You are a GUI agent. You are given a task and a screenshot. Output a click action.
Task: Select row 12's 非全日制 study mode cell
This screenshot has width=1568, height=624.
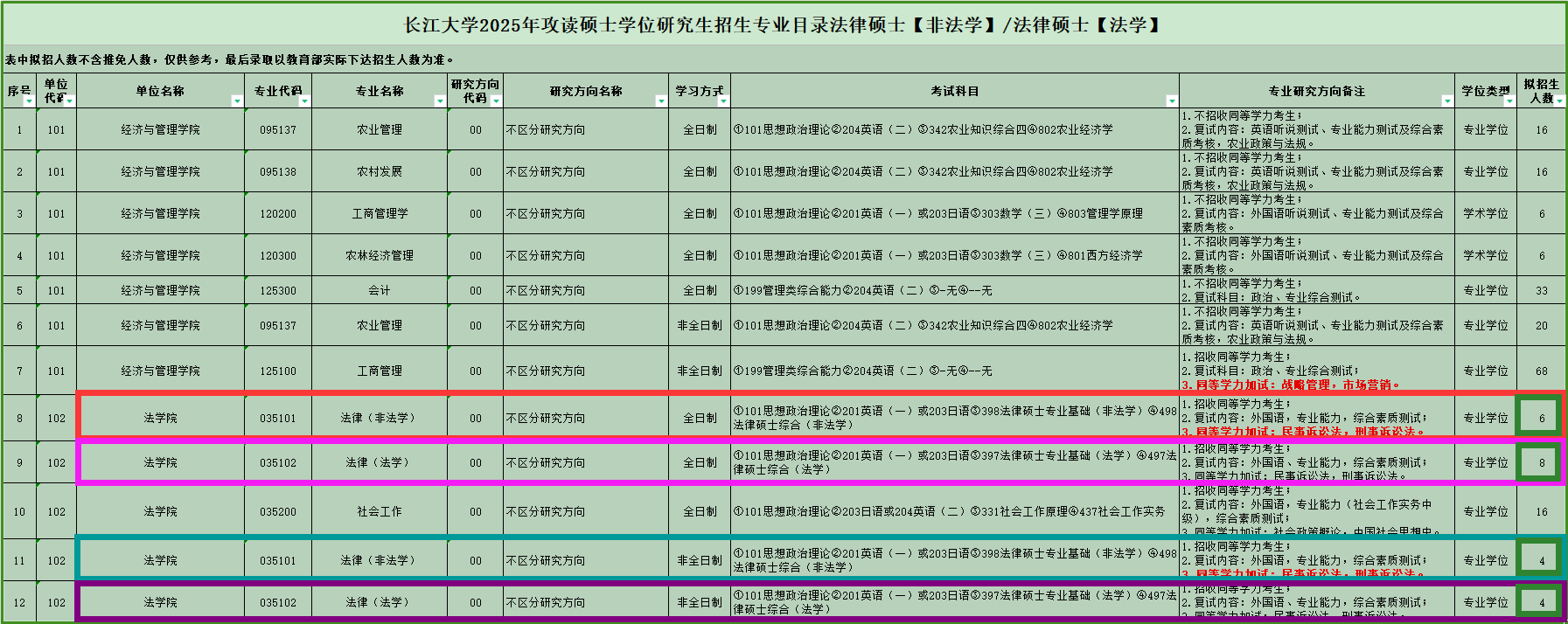click(x=700, y=602)
